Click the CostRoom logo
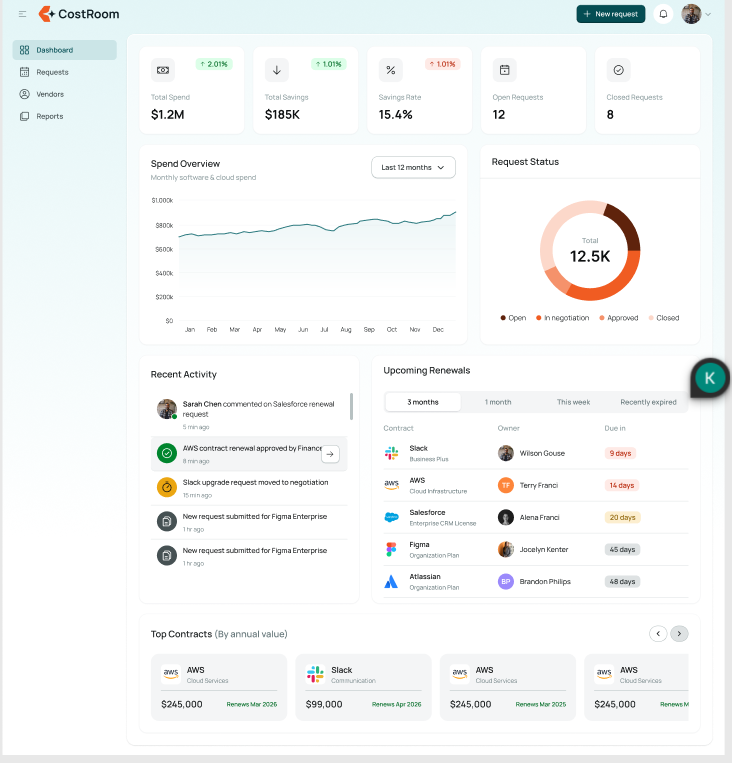 click(x=79, y=14)
